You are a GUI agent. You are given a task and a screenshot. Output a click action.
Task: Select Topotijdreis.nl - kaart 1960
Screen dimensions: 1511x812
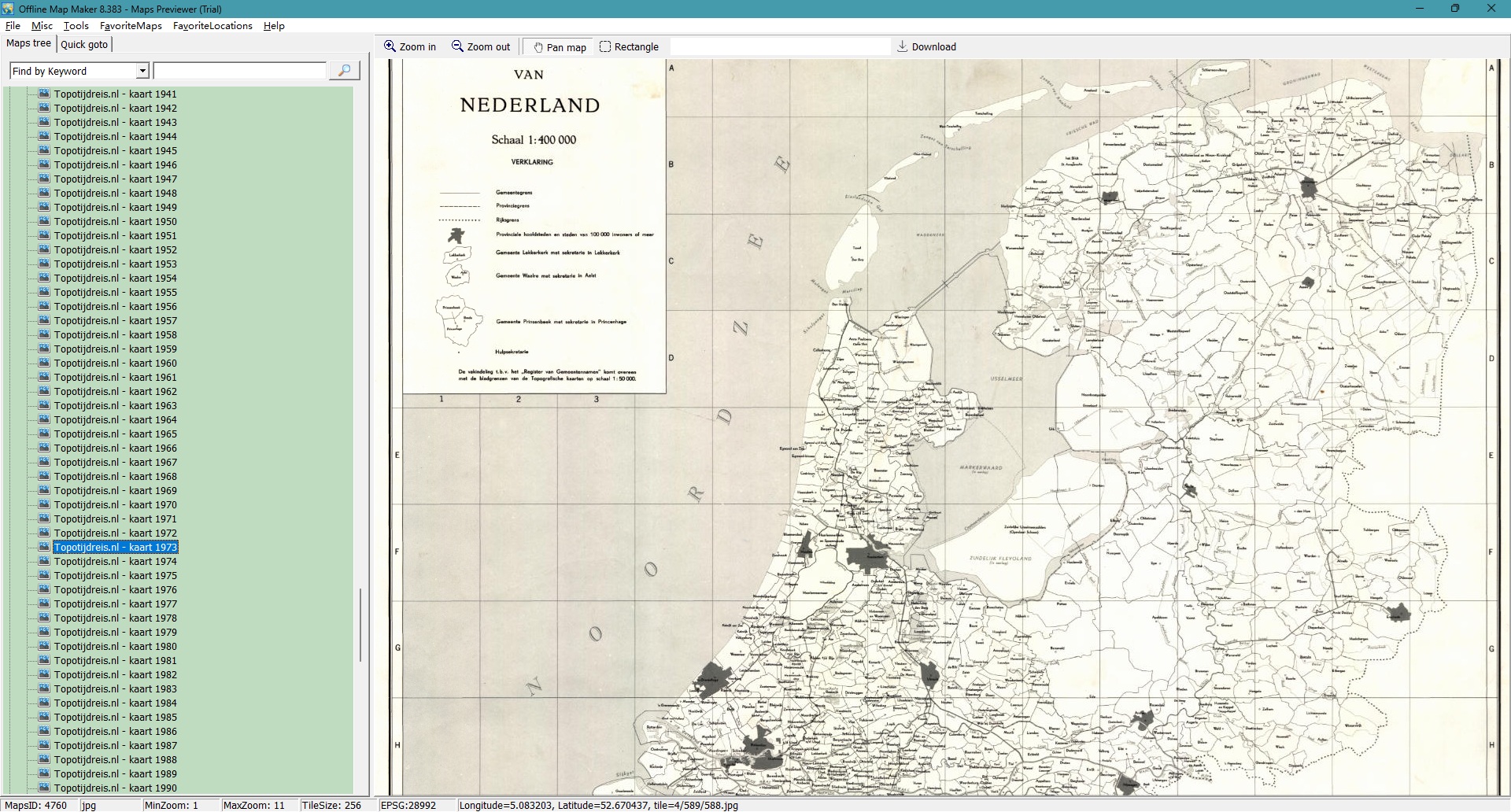(x=115, y=363)
